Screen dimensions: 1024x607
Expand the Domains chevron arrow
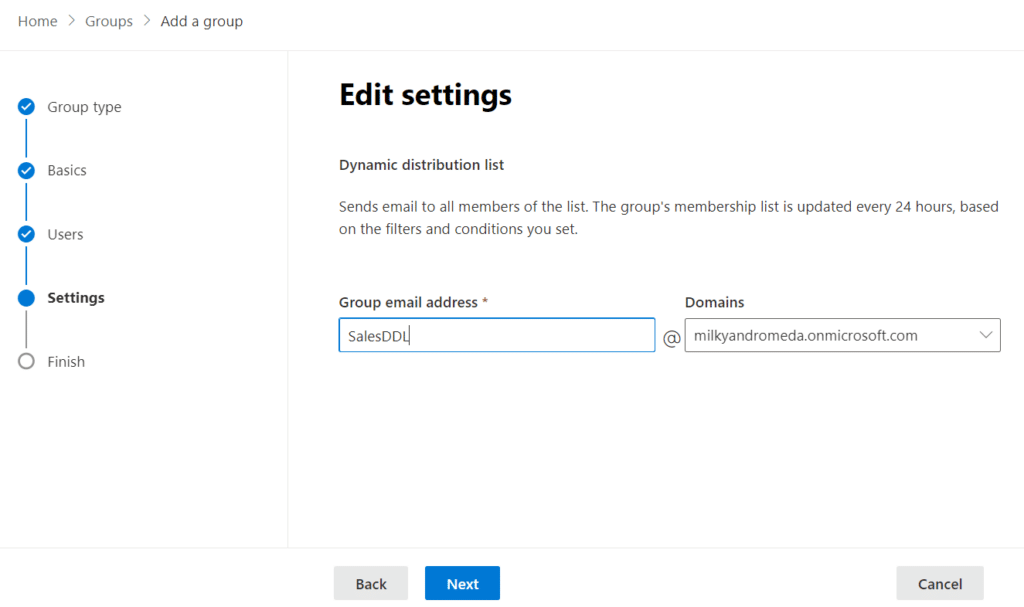coord(986,335)
